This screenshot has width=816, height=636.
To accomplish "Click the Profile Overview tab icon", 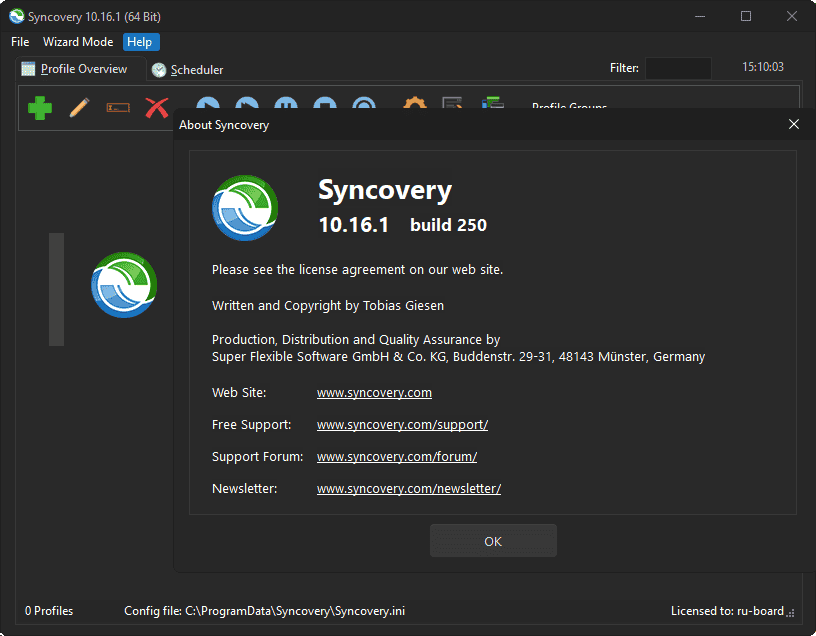I will pos(28,69).
